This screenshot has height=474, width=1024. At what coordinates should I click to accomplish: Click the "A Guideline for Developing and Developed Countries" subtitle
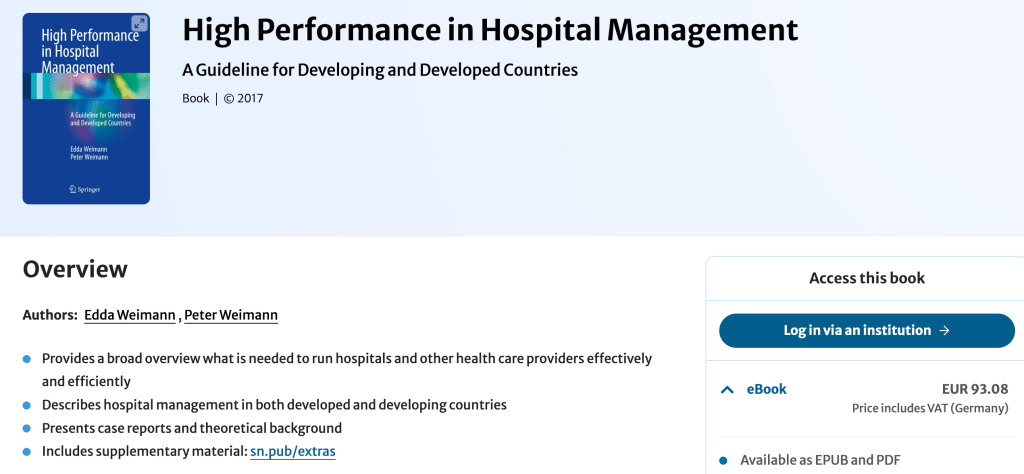click(380, 70)
